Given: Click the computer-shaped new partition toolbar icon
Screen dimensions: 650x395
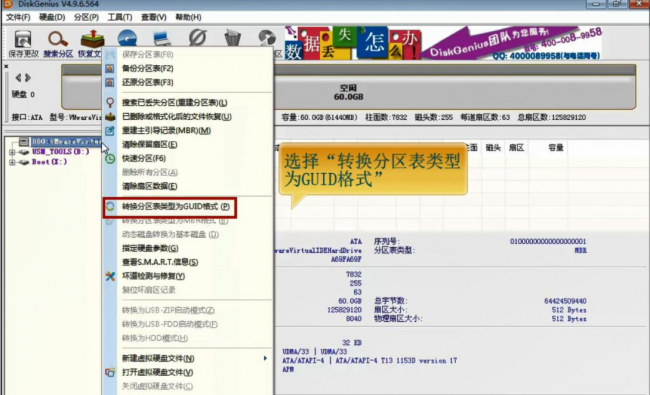Looking at the screenshot, I should 162,38.
